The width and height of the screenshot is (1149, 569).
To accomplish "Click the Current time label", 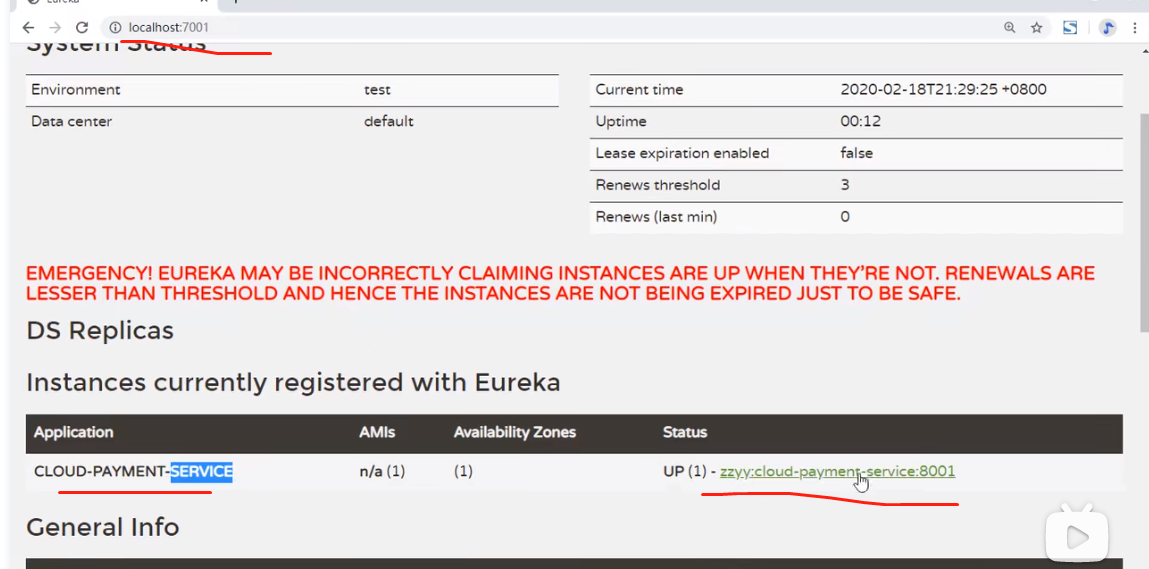I will click(x=639, y=89).
